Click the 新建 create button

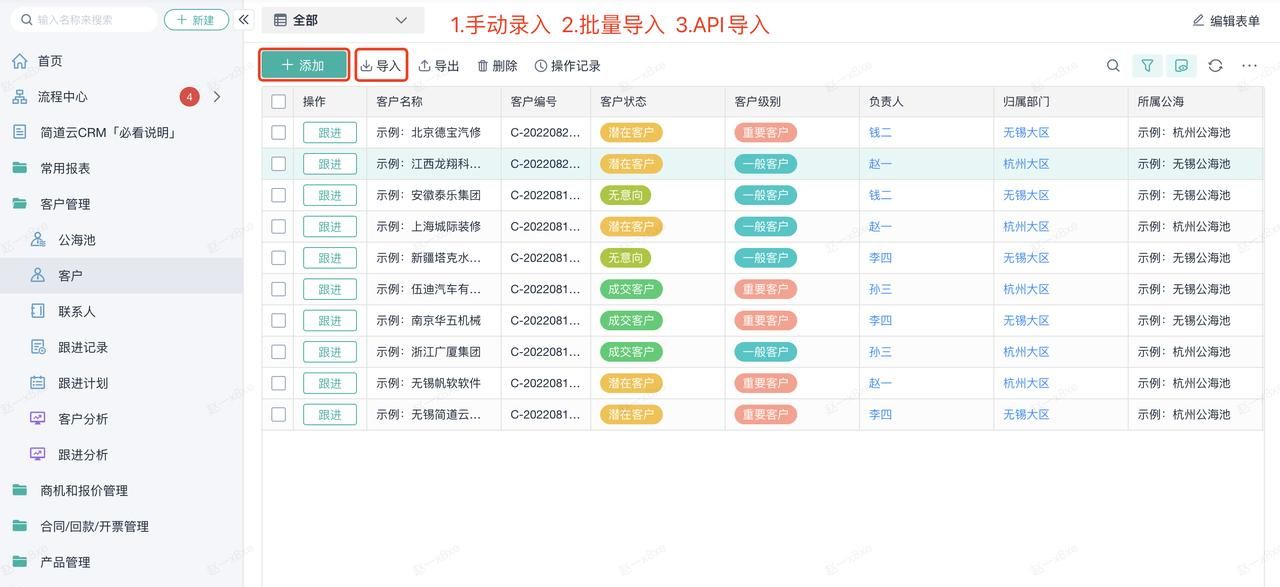tap(195, 19)
